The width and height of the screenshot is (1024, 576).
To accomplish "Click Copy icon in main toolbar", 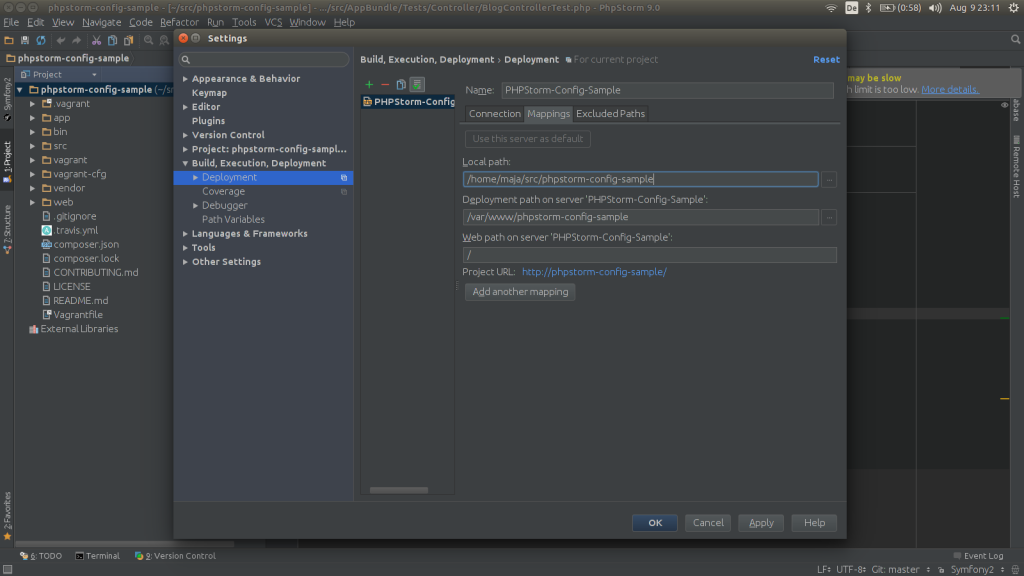I will pyautogui.click(x=112, y=40).
